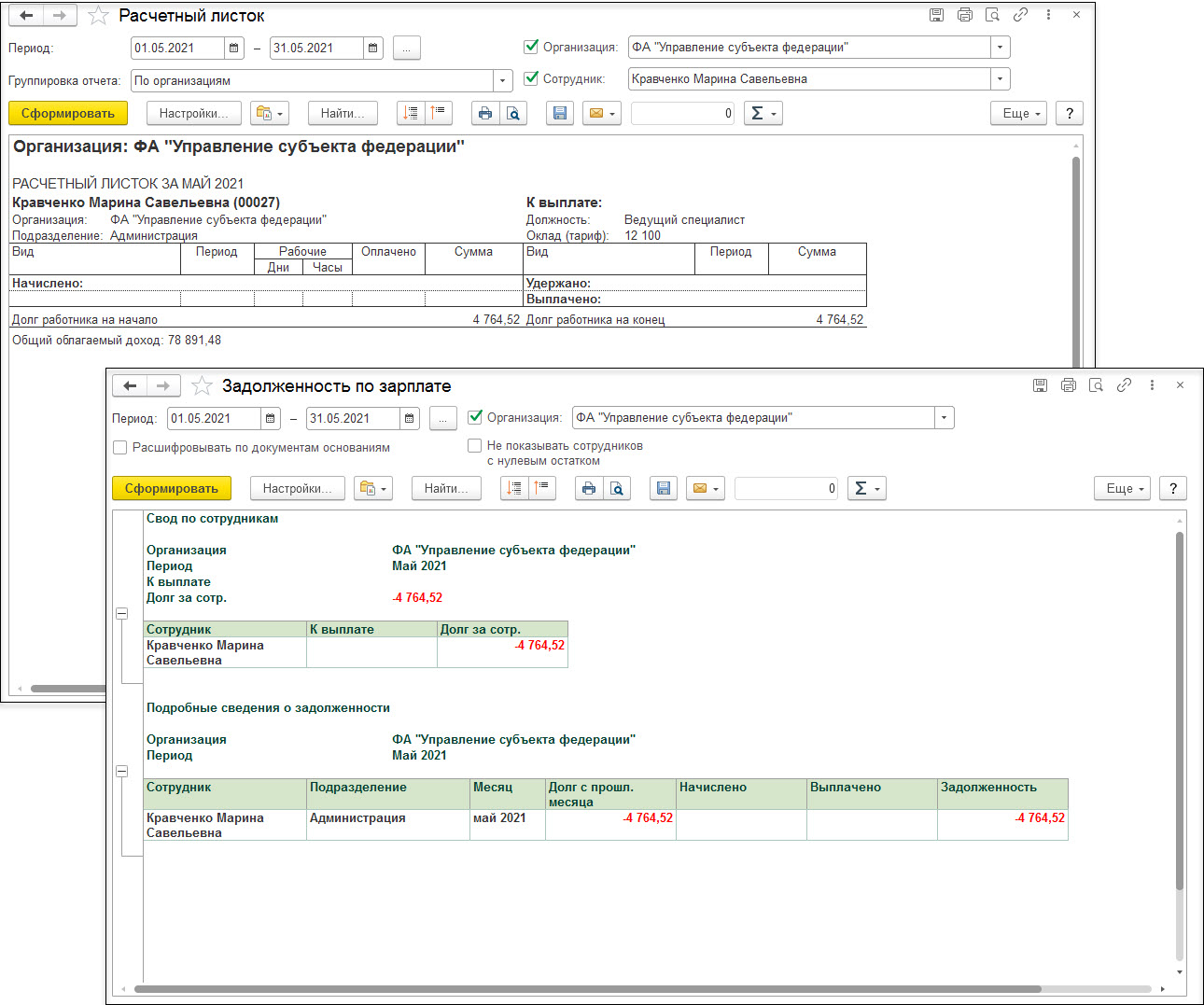The width and height of the screenshot is (1204, 1005).
Task: Click Сформировать in Расчетный листок
Action: (68, 113)
